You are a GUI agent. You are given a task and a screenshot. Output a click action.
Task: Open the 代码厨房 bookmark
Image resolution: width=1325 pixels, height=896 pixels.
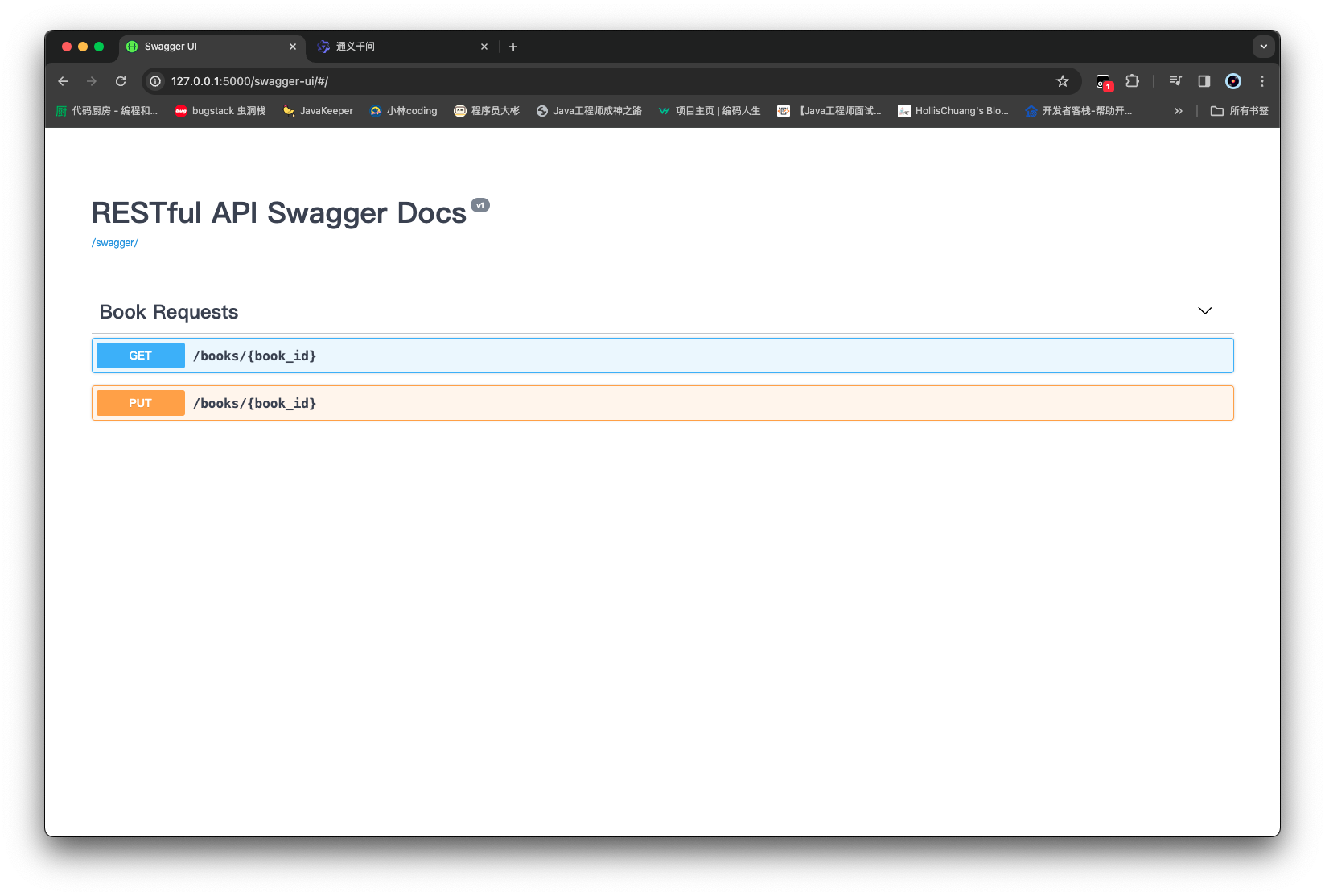pos(107,111)
